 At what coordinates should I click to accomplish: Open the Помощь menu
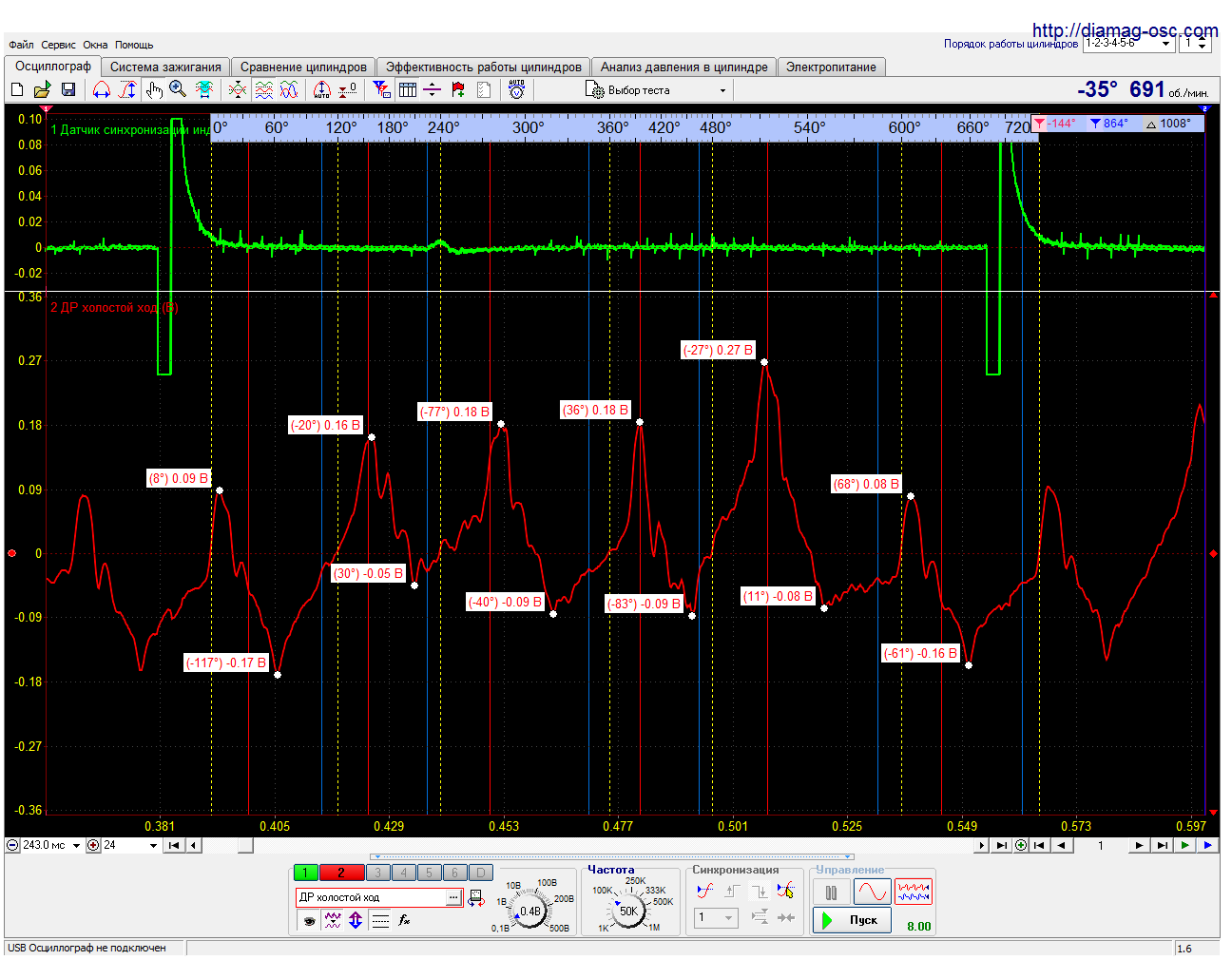pos(134,45)
